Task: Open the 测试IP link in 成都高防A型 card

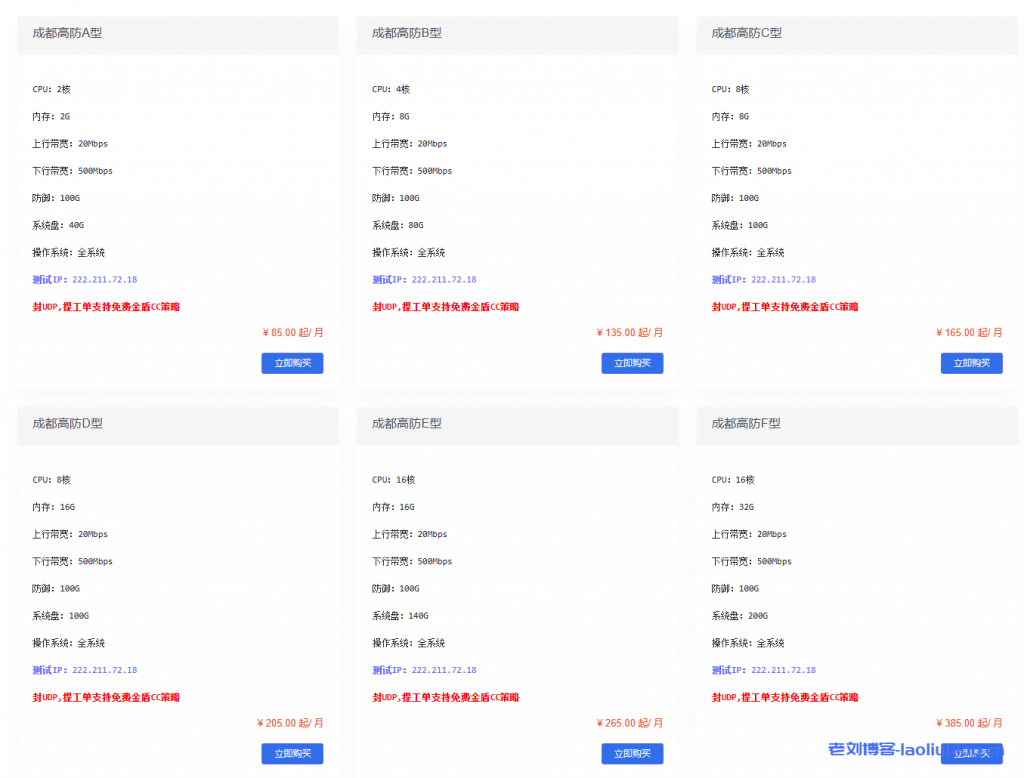Action: click(x=85, y=280)
